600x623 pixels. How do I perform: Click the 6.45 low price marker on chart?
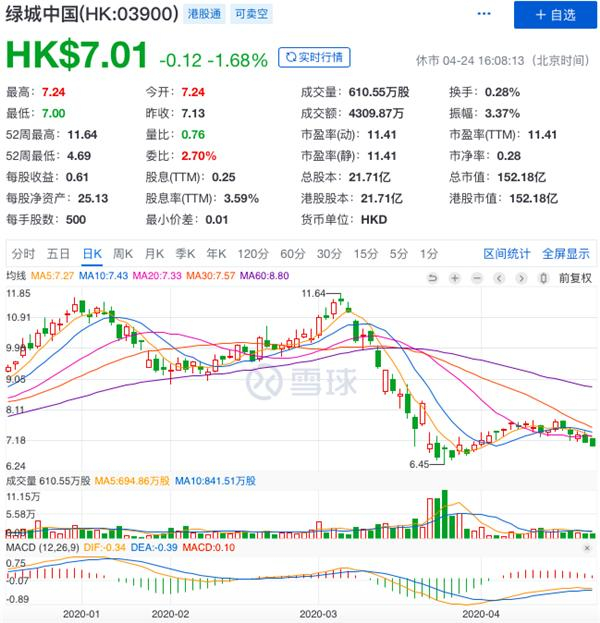point(419,464)
